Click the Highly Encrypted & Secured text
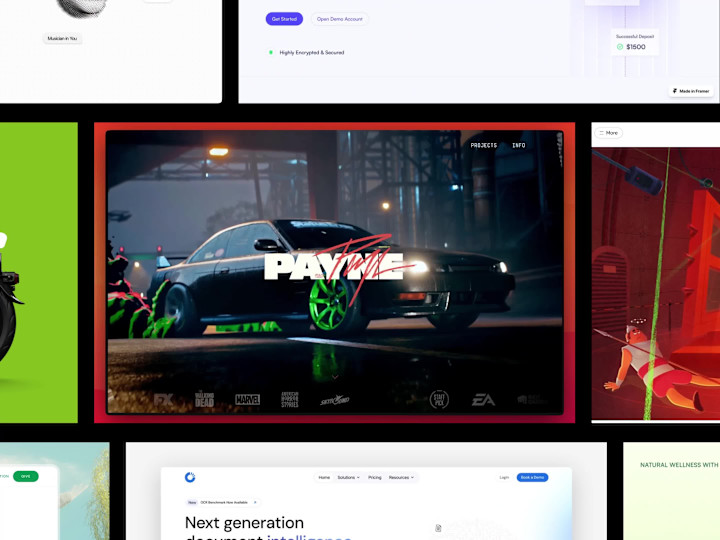Screen dimensions: 720x540 pyautogui.click(x=312, y=52)
